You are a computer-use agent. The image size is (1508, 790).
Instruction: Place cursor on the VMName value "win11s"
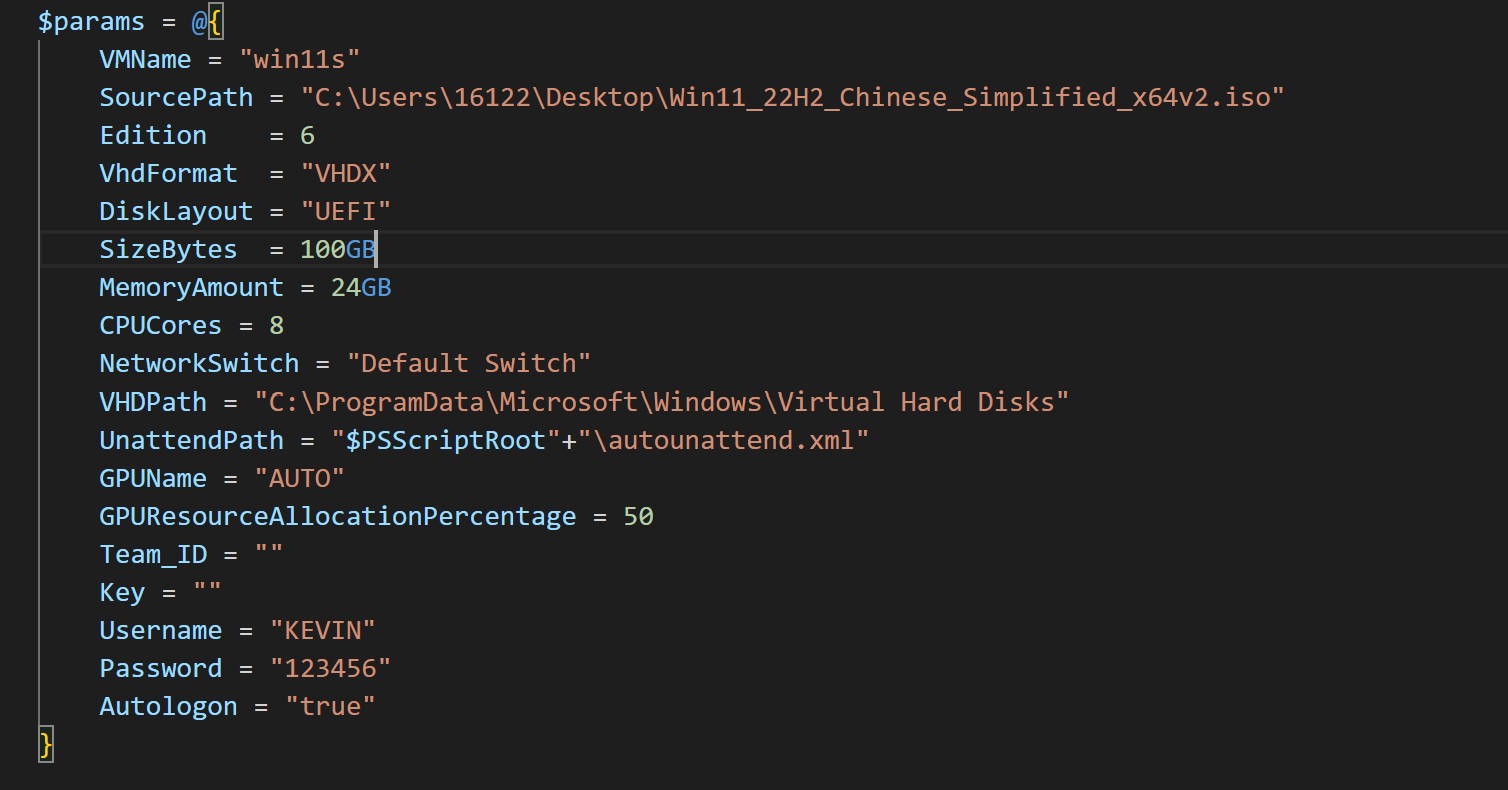[x=298, y=59]
